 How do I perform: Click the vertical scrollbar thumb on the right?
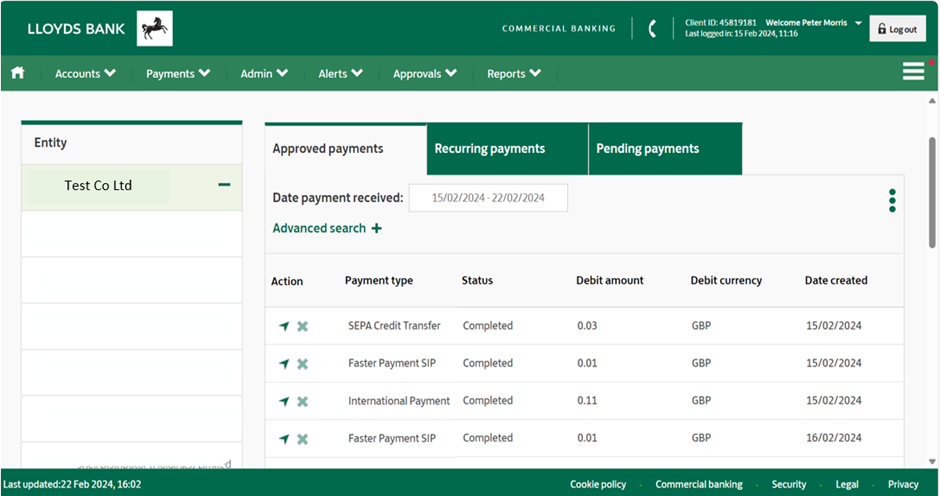tap(932, 192)
